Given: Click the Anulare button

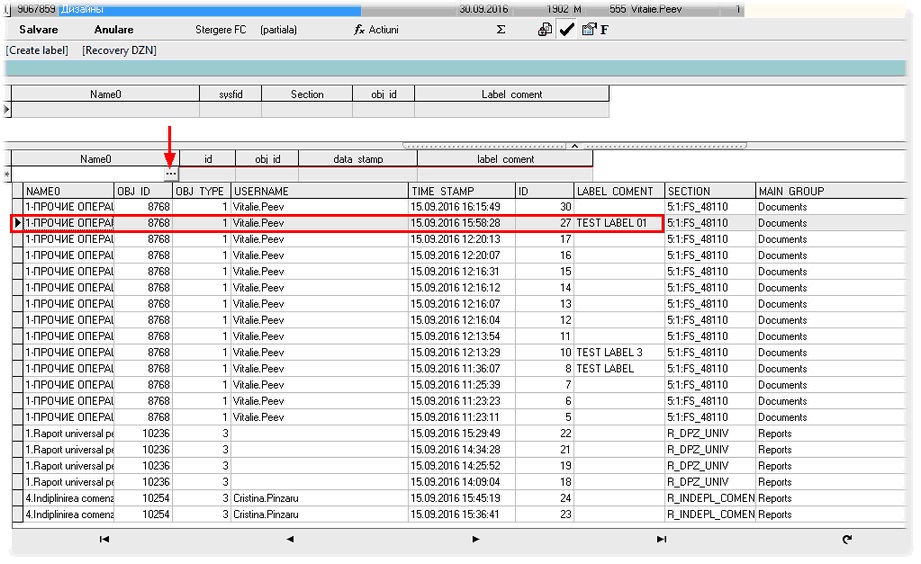Looking at the screenshot, I should pyautogui.click(x=113, y=29).
